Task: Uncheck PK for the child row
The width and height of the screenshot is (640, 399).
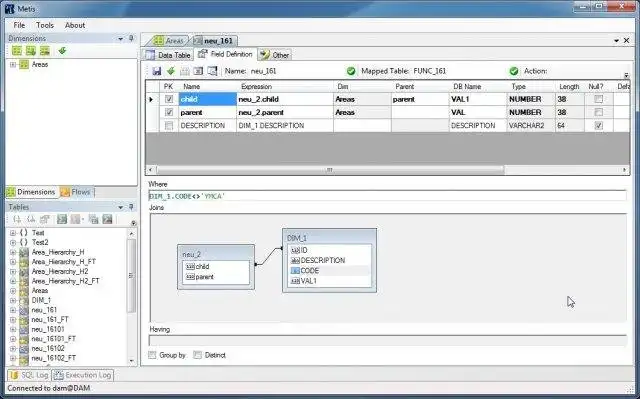Action: coord(169,99)
